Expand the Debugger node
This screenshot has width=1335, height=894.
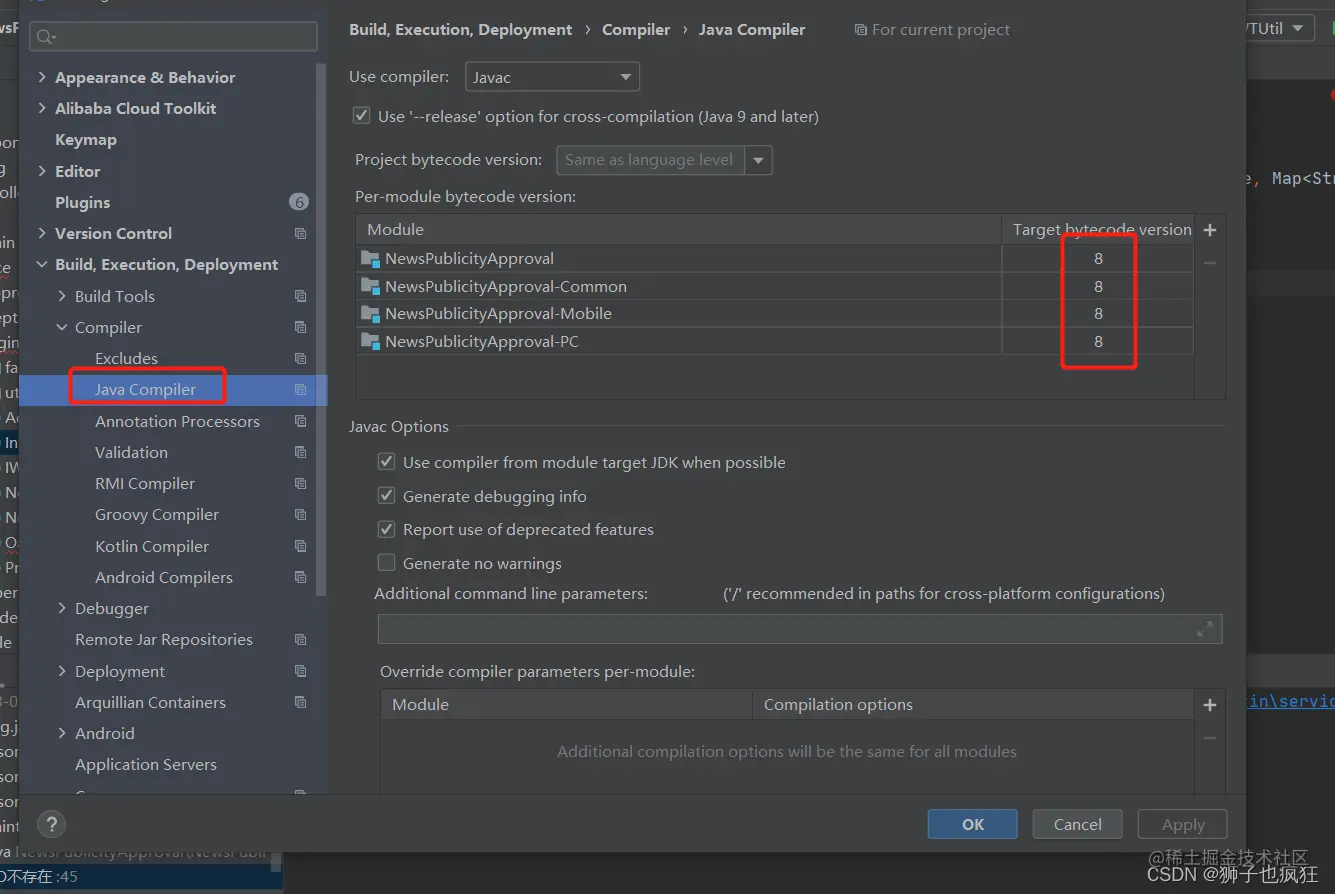point(62,608)
